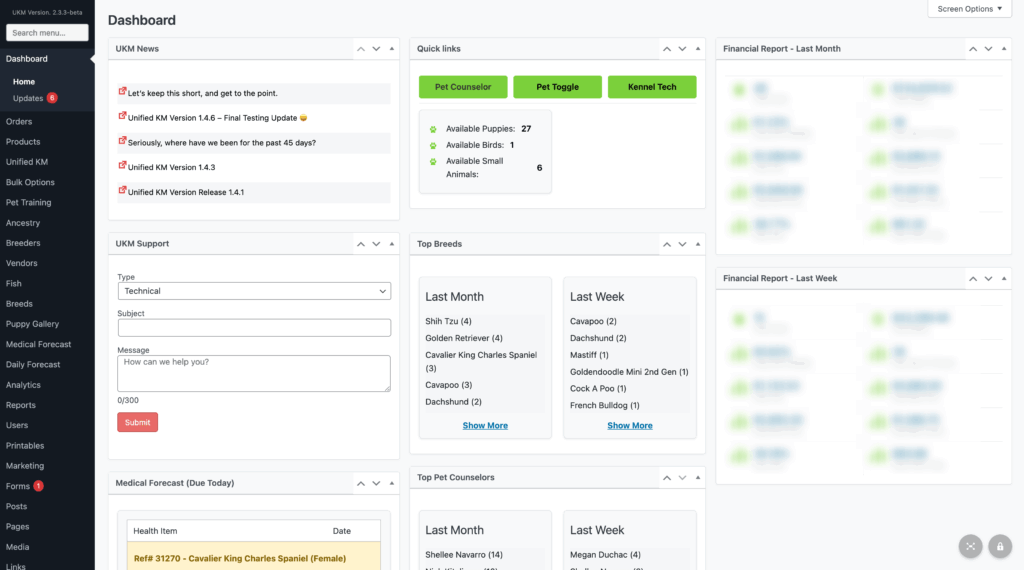Move UKM News panel up
Screen dimensions: 1024x570
pyautogui.click(x=360, y=49)
